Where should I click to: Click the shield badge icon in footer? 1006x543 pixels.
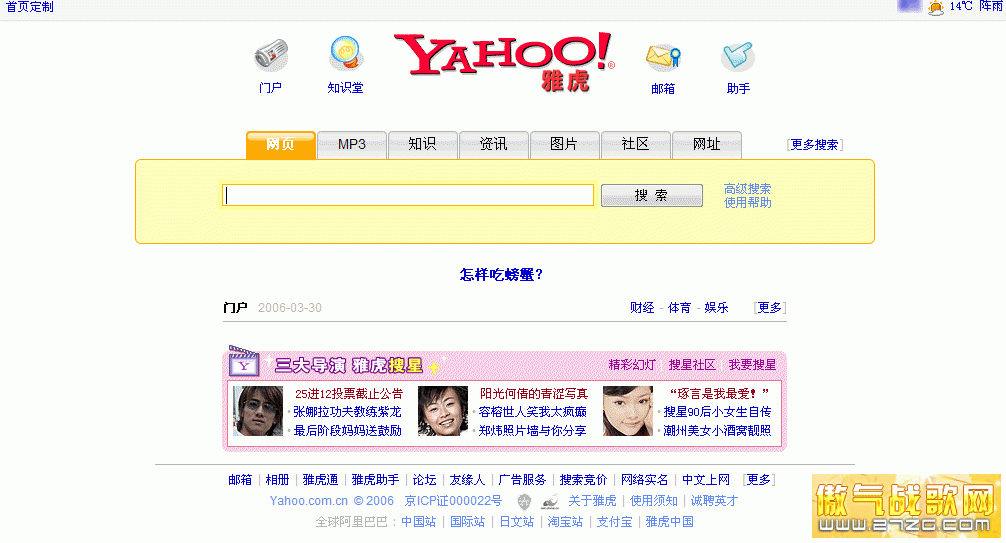pyautogui.click(x=524, y=502)
